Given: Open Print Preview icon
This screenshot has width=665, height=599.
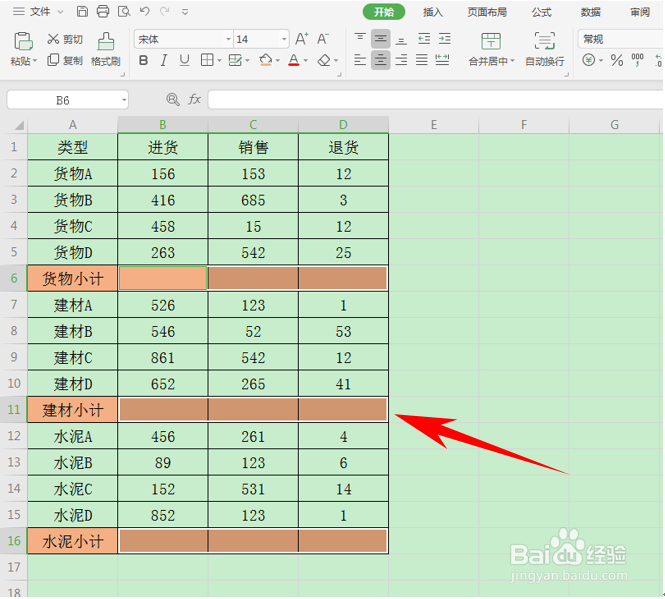Looking at the screenshot, I should pos(124,11).
